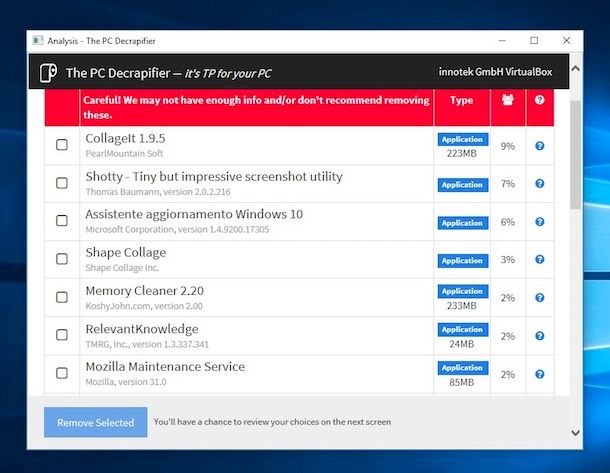The width and height of the screenshot is (610, 473).
Task: Click help icon for Assistente aggiornamento Windows 10
Action: 540,222
